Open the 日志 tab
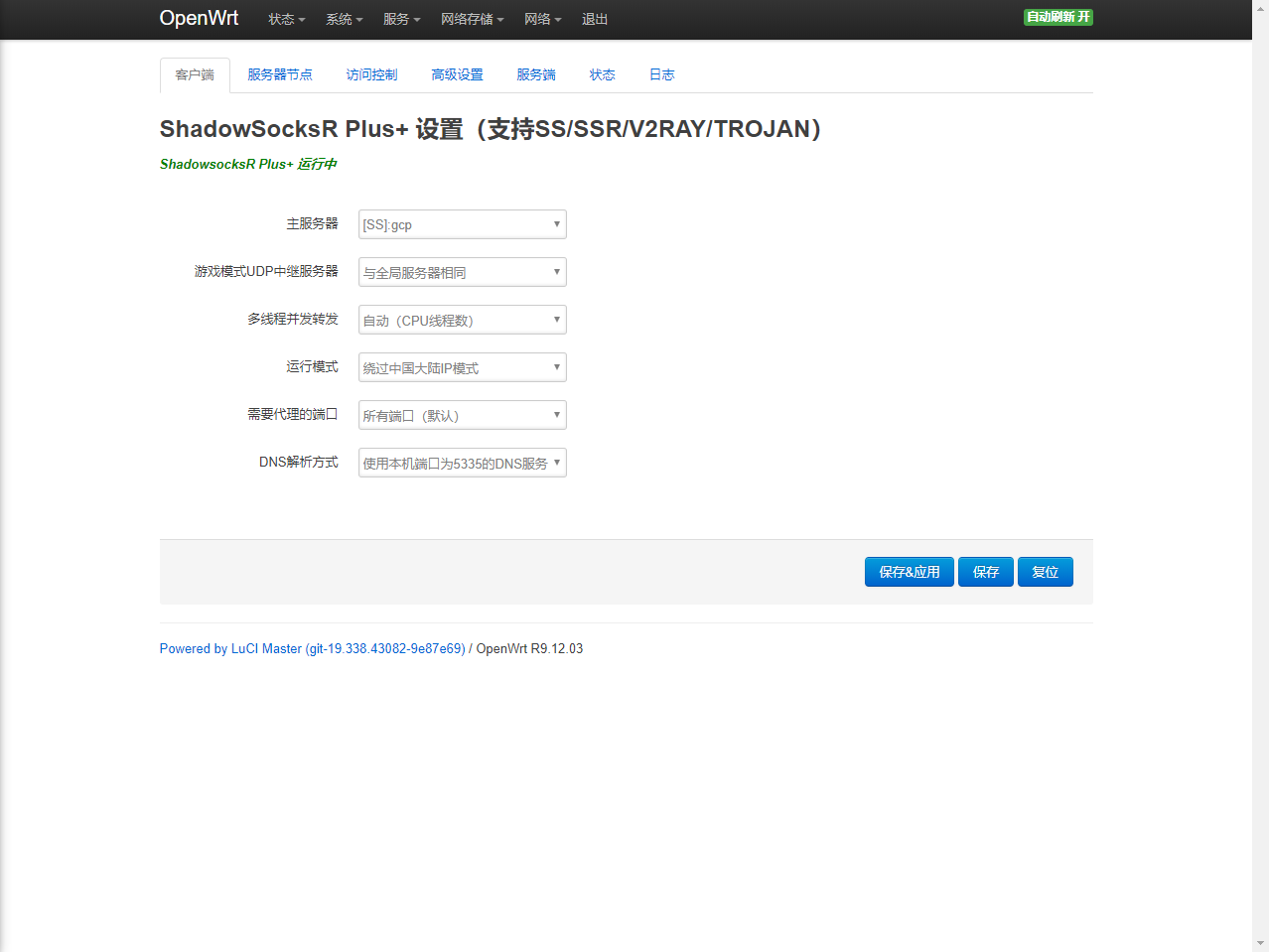Screen dimensions: 1269x952 (x=661, y=74)
